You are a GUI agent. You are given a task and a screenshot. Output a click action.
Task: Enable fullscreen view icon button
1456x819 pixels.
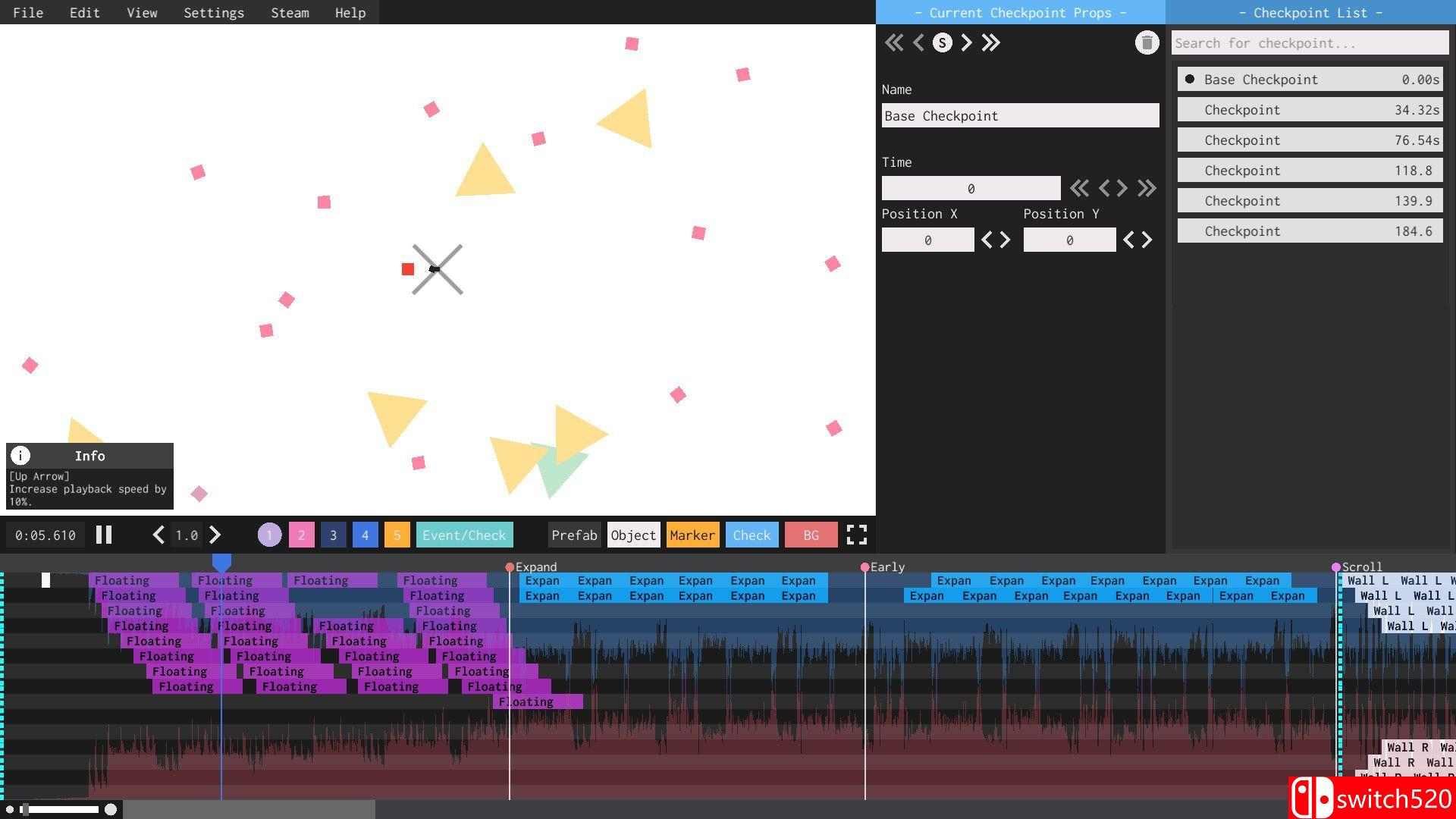point(857,534)
